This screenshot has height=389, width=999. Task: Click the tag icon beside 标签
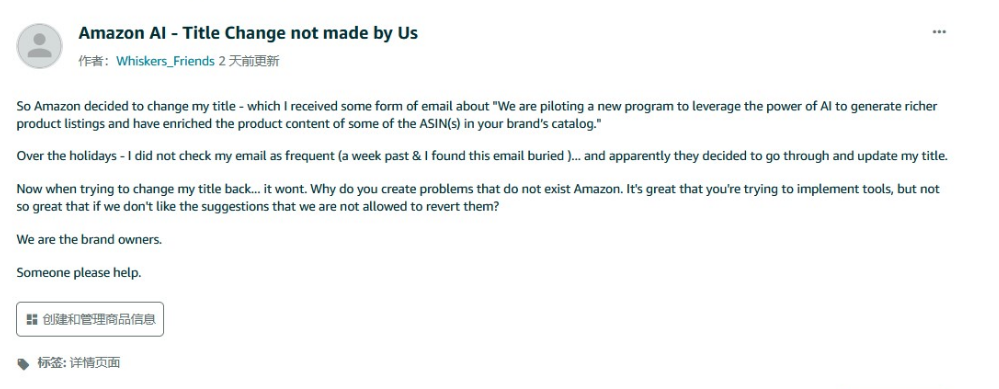pos(23,364)
